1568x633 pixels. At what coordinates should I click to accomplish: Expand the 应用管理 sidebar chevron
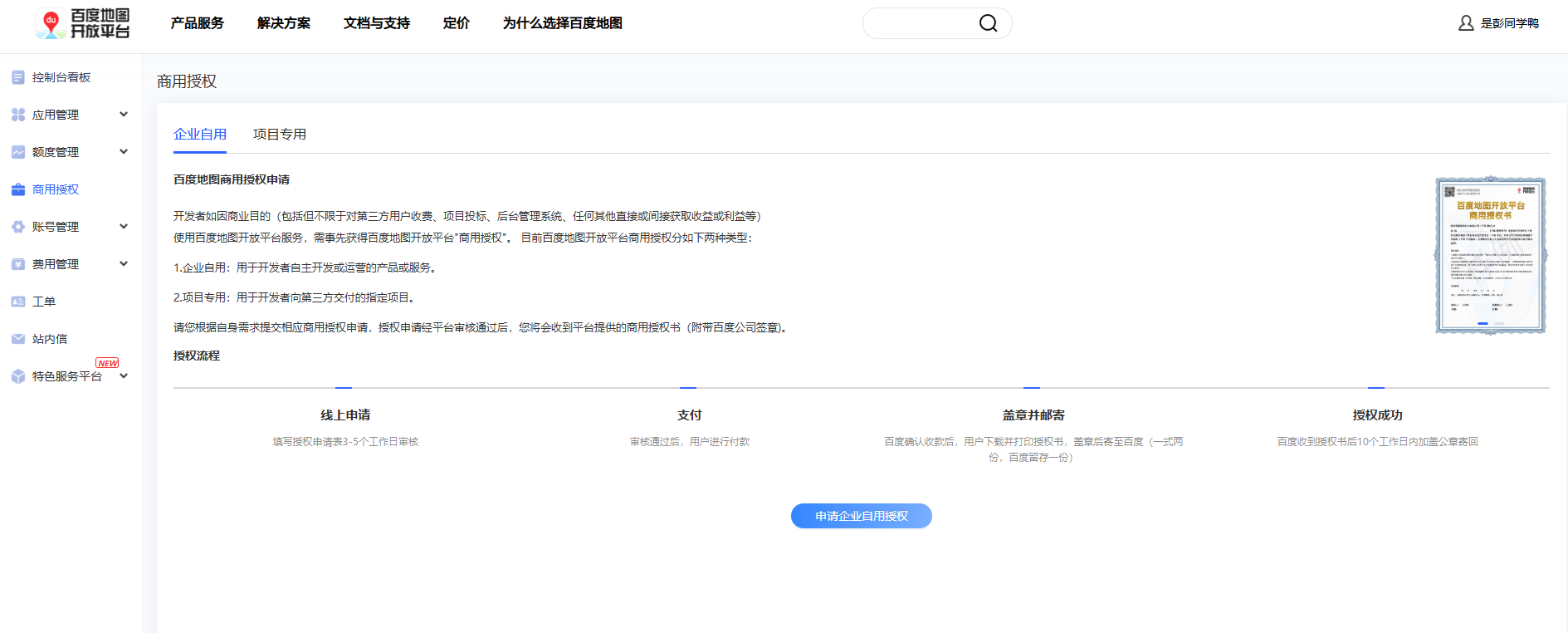point(124,115)
